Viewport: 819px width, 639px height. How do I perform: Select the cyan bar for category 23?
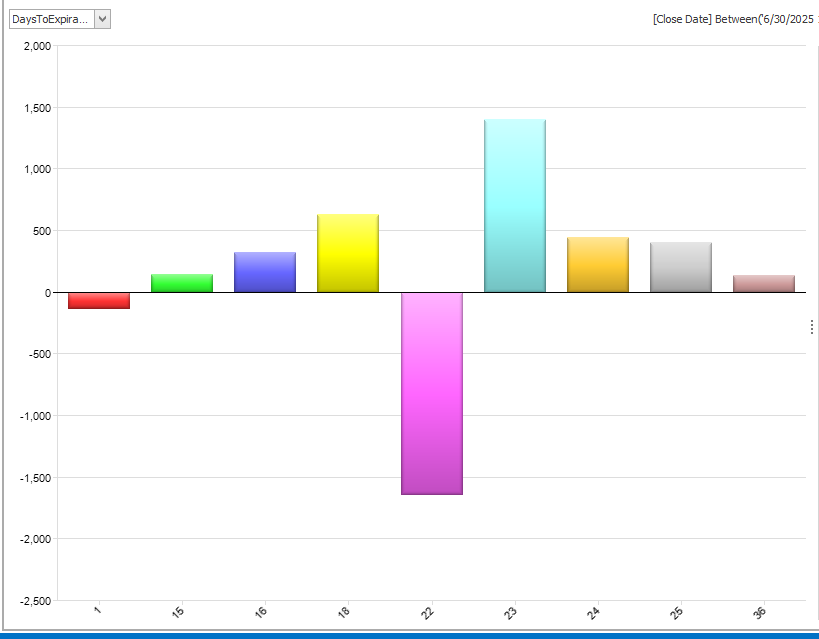click(x=514, y=206)
